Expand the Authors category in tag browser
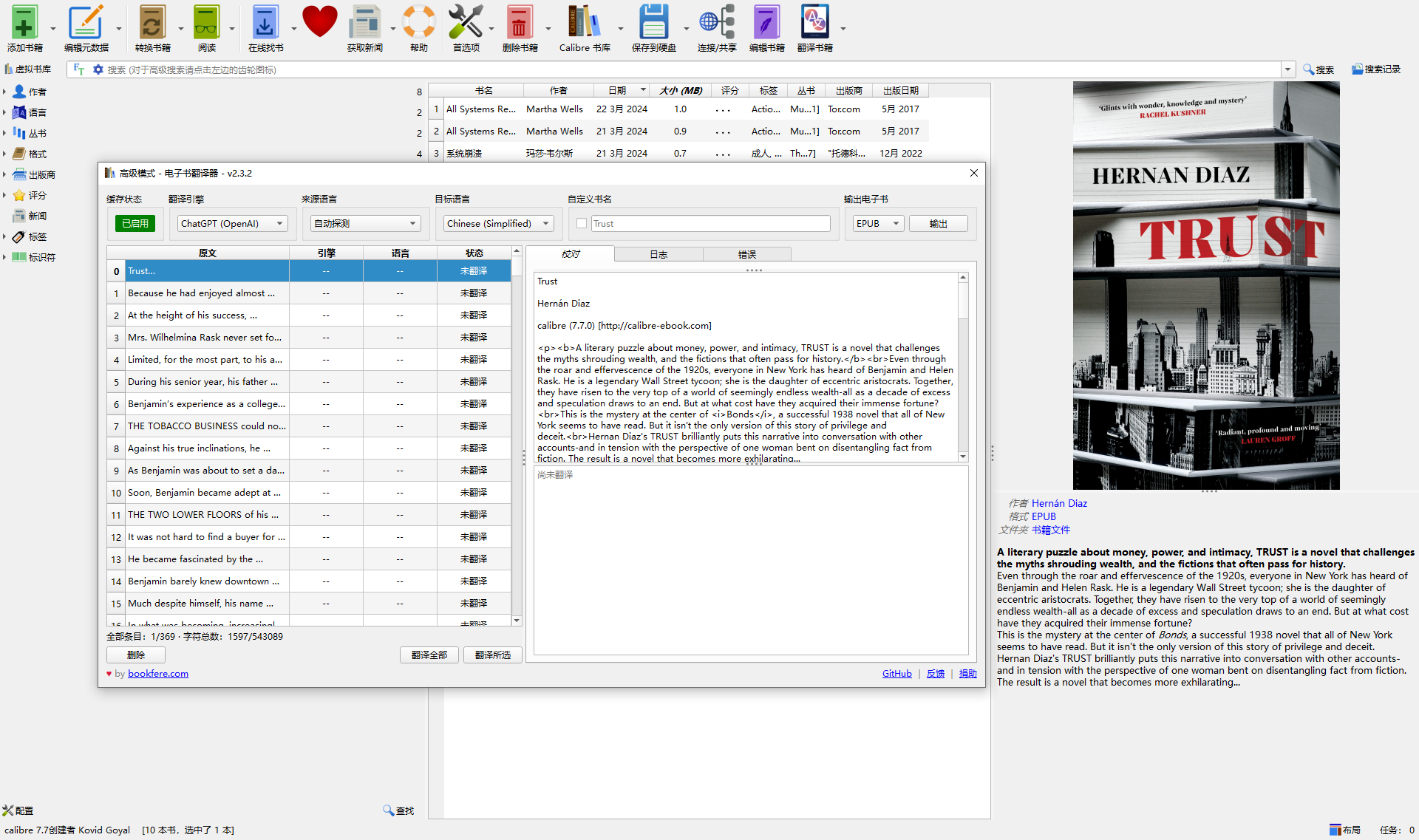The height and width of the screenshot is (840, 1419). 4,92
